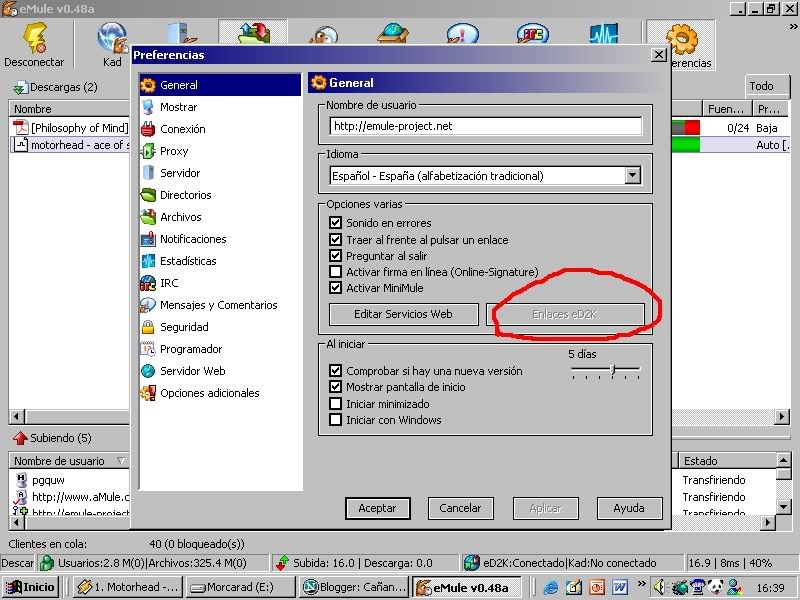
Task: Select IRC in the preferences list
Action: click(x=169, y=283)
